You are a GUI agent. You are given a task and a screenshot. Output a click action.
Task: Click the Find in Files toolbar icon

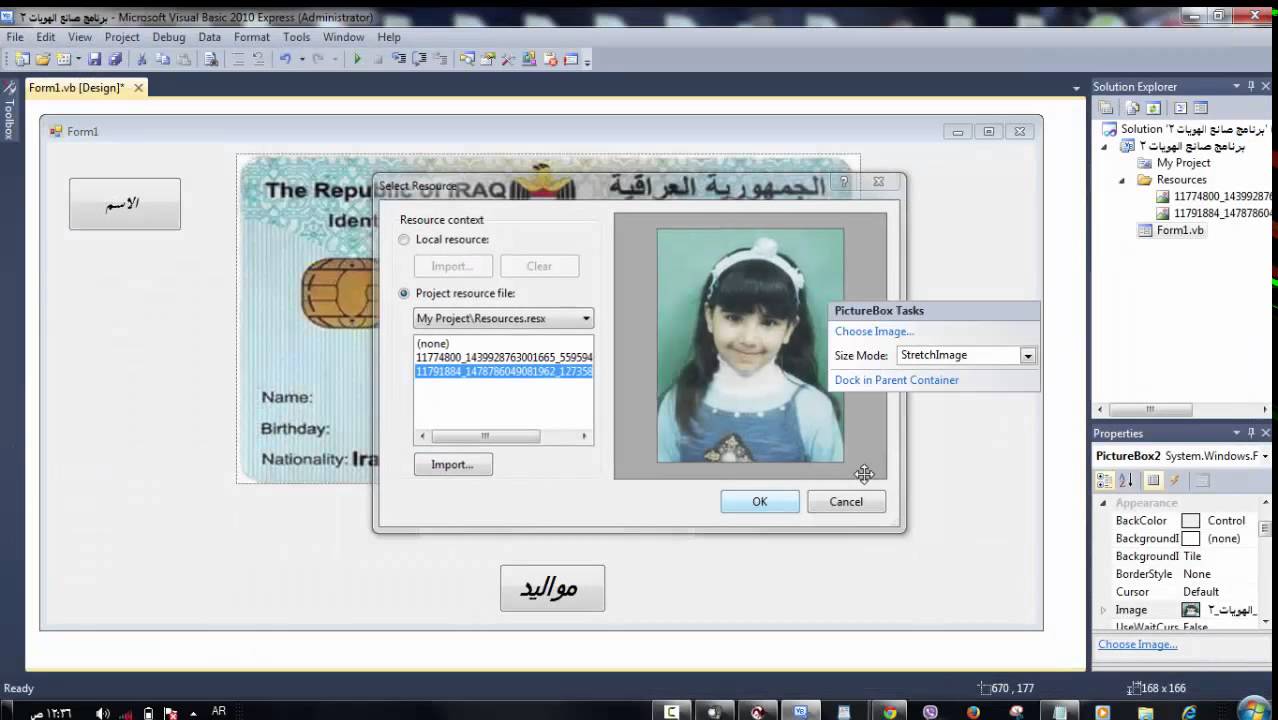tap(211, 59)
